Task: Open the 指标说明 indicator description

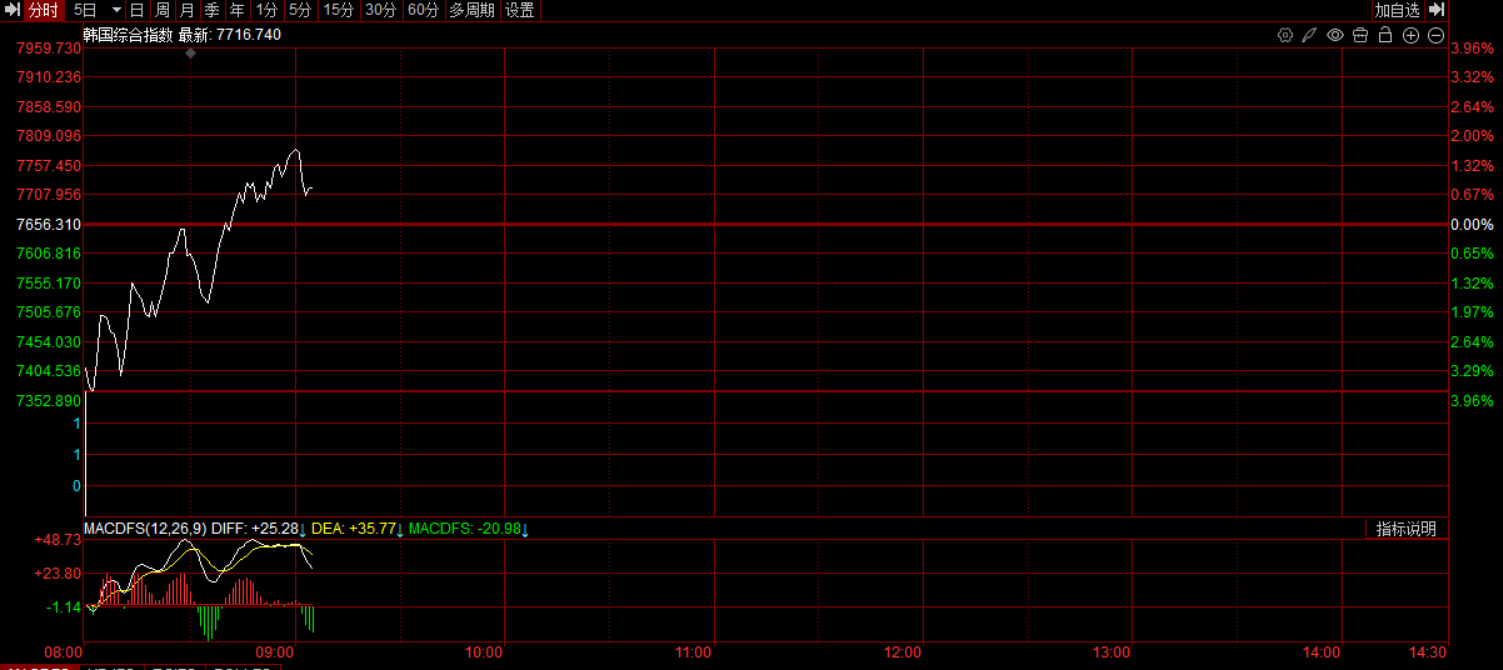Action: tap(1406, 529)
